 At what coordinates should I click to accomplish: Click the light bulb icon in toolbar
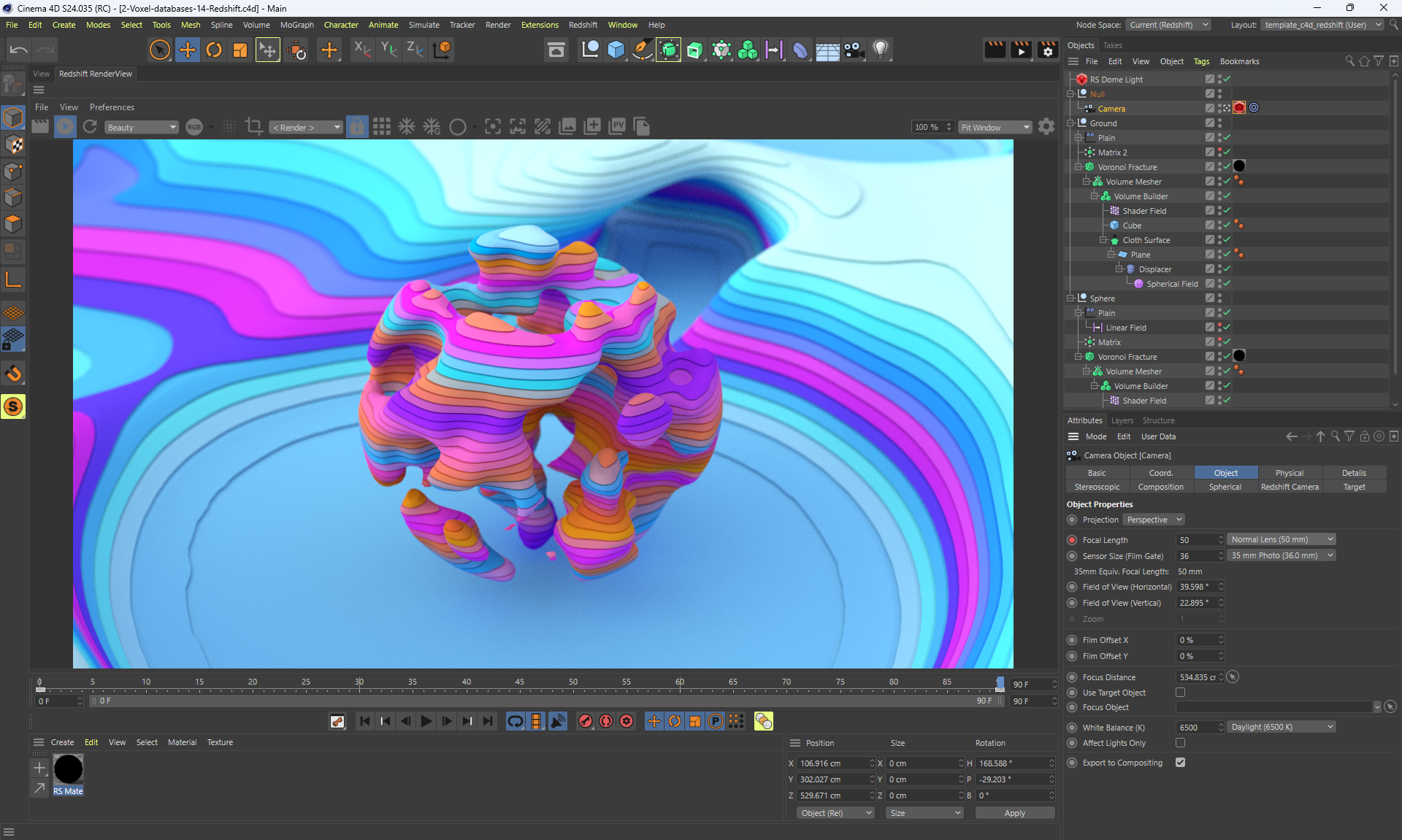click(881, 50)
